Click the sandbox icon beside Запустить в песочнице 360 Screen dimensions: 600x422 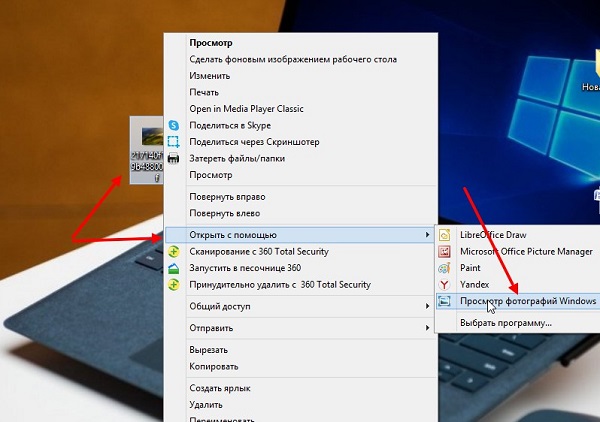tap(174, 268)
